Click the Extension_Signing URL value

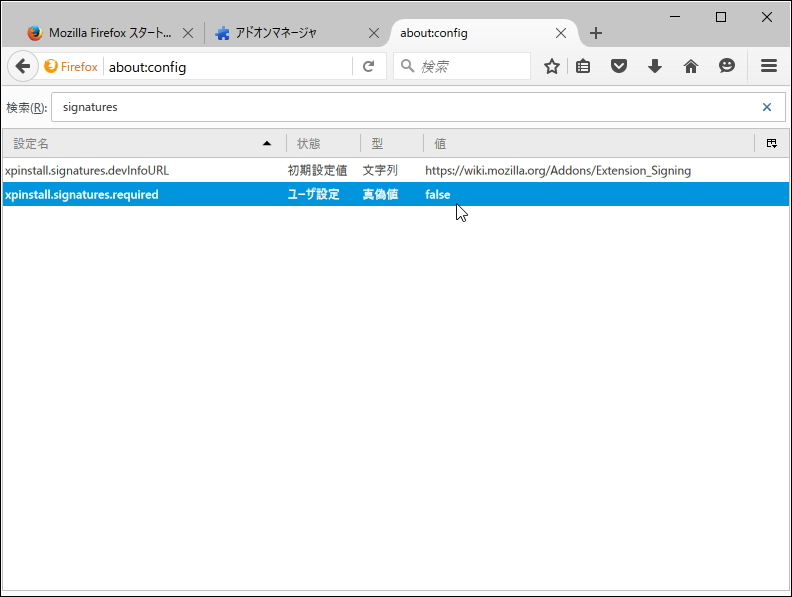pyautogui.click(x=558, y=171)
